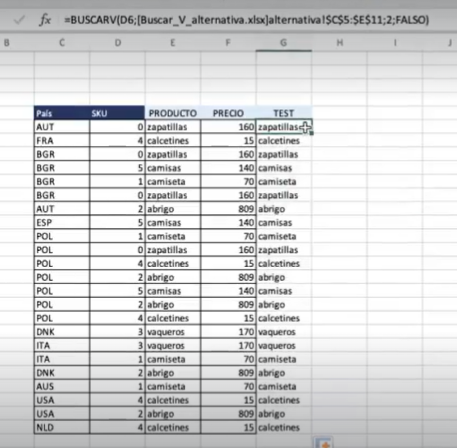Select the PRECIO cell in the NLD row

228,427
